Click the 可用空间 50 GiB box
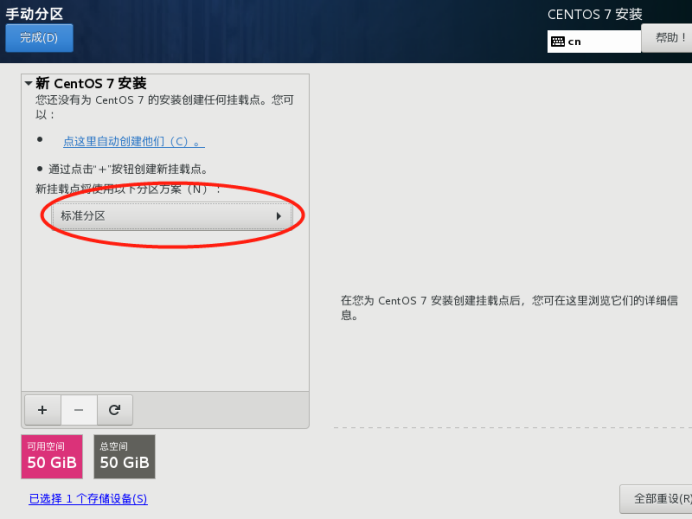The width and height of the screenshot is (692, 519). 52,456
